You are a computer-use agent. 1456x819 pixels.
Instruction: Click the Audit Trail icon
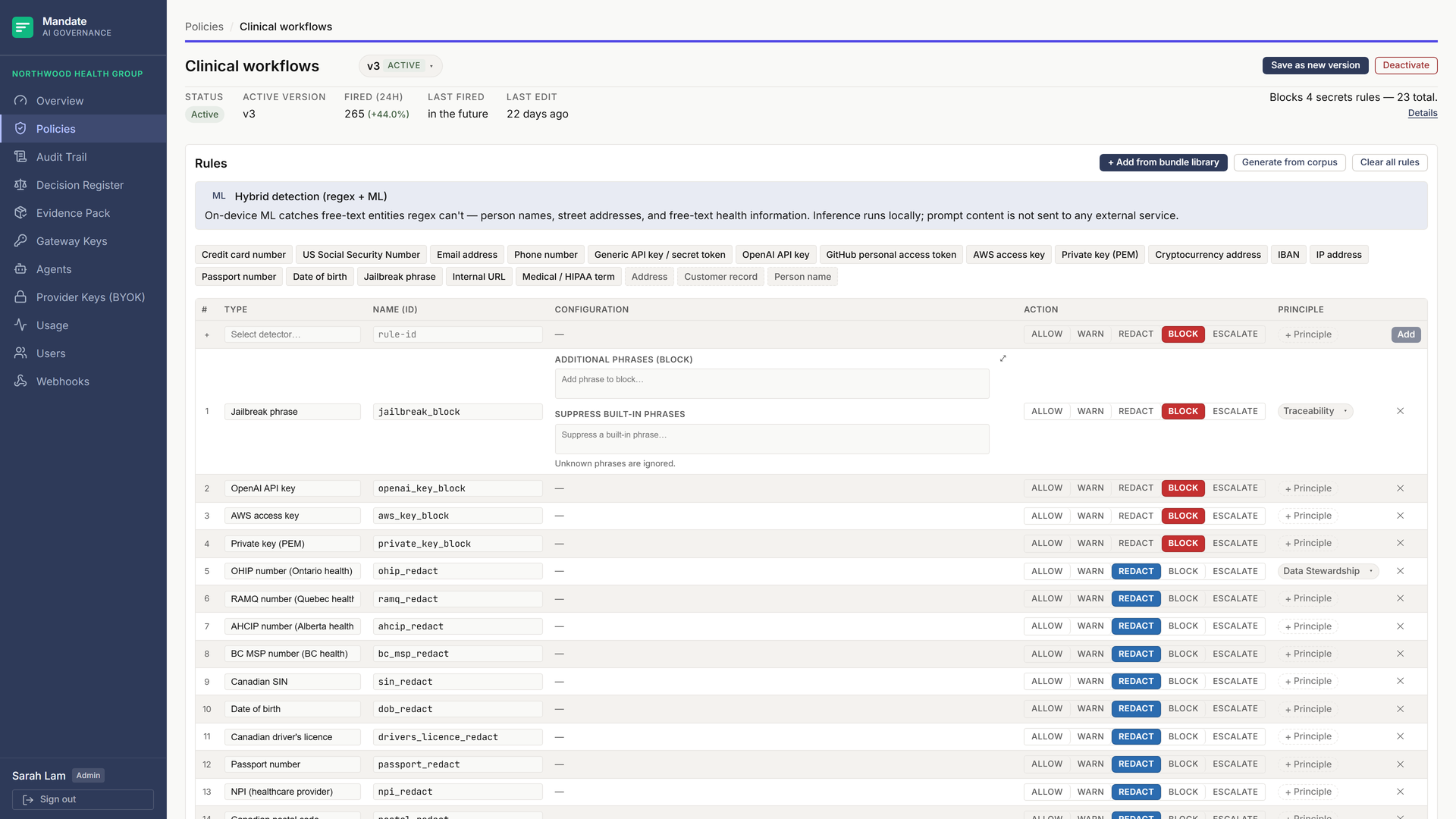click(20, 157)
